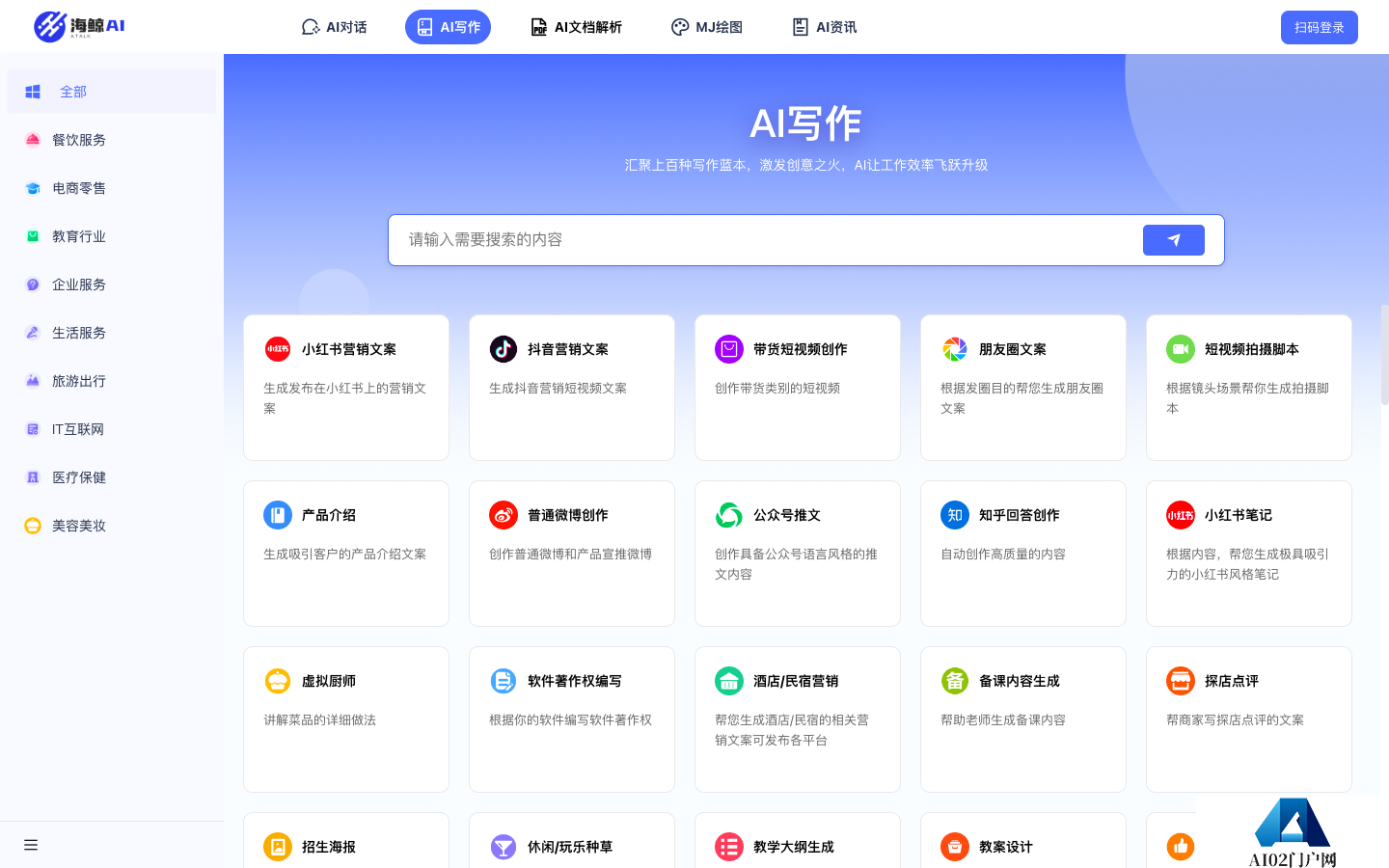The width and height of the screenshot is (1389, 868).
Task: Click the 朋友圈文案 colorful icon
Action: (x=955, y=349)
